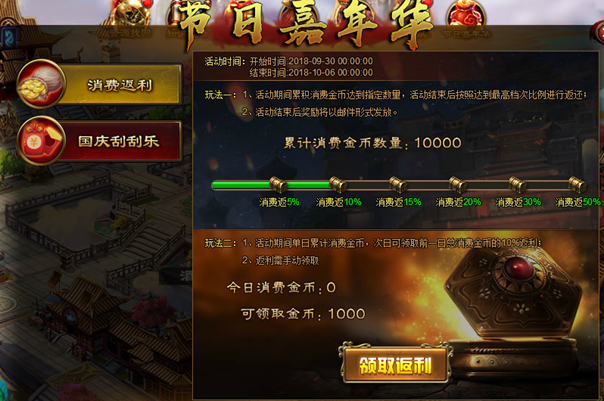Click the 消费返5% treasure chest
The width and height of the screenshot is (604, 401).
coord(278,184)
